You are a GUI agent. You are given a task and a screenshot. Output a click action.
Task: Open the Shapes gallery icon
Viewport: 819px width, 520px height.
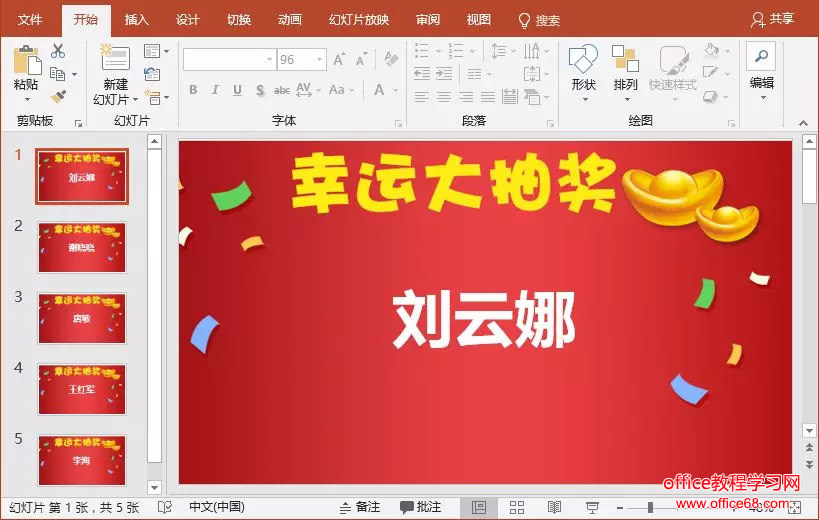583,59
